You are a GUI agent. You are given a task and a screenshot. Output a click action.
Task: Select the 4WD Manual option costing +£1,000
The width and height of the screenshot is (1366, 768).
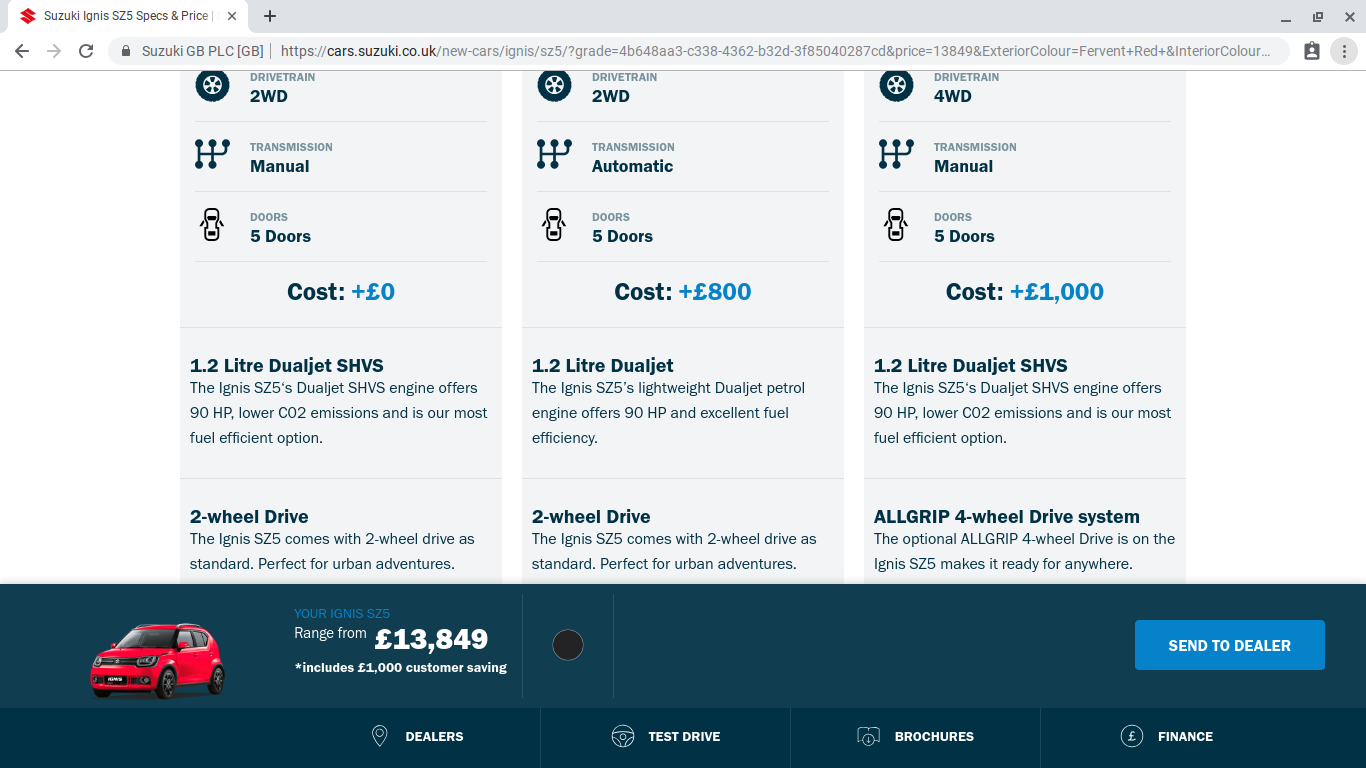click(x=1025, y=292)
